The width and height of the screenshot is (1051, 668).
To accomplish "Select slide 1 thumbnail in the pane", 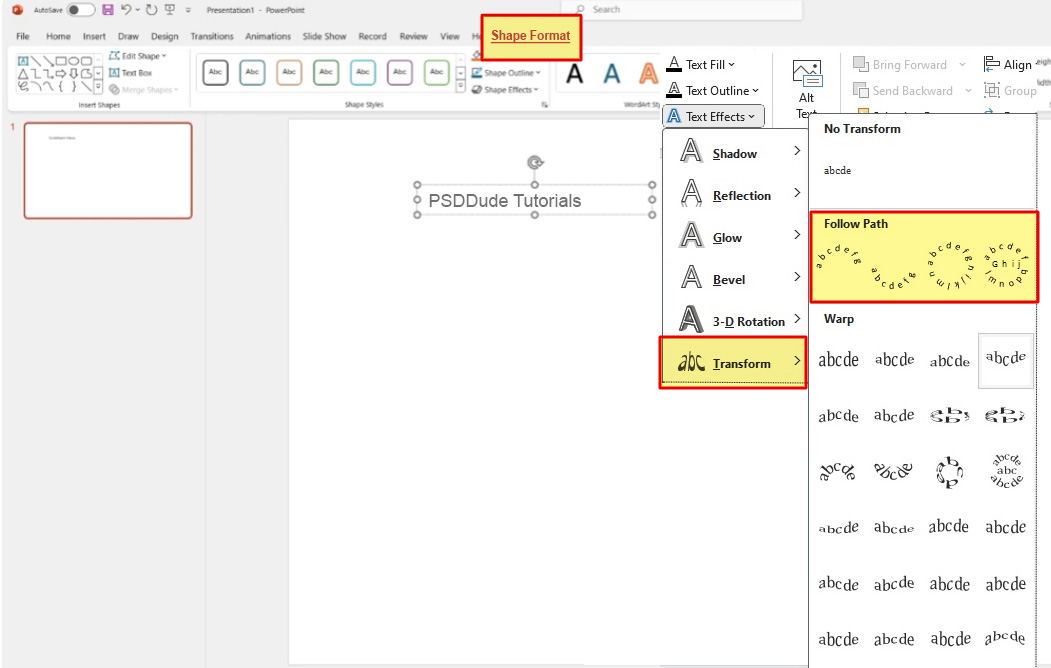I will [x=106, y=170].
